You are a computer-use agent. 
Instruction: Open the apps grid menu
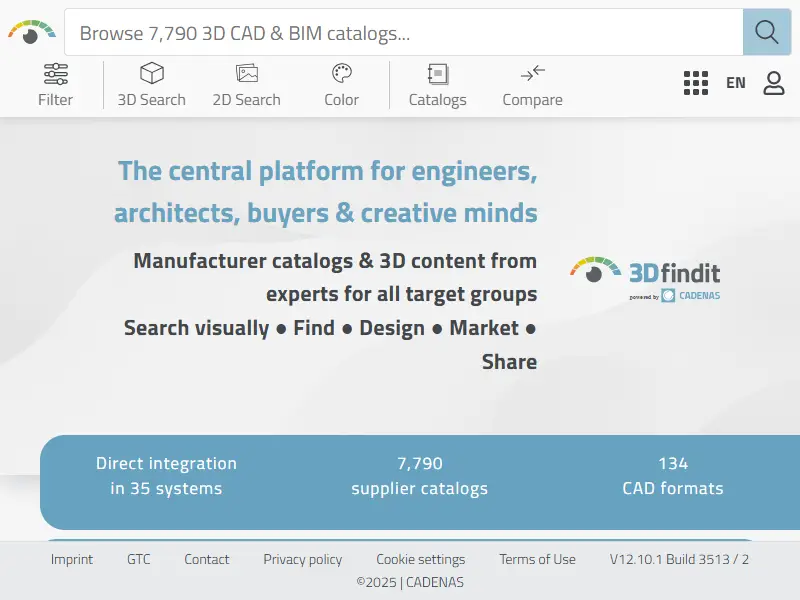click(696, 83)
